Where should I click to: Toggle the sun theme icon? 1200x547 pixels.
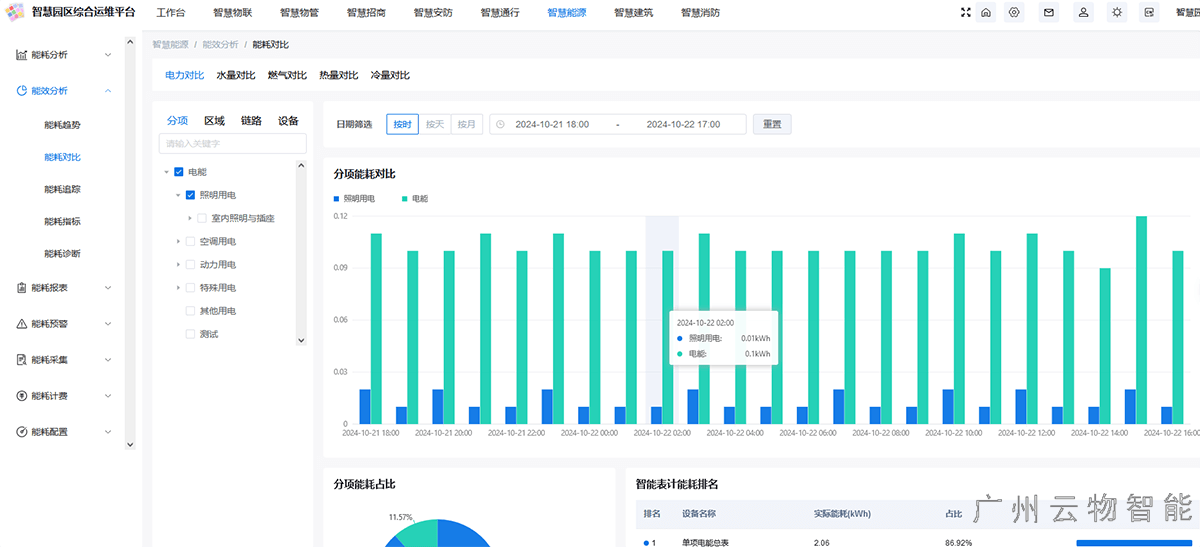coord(1117,13)
